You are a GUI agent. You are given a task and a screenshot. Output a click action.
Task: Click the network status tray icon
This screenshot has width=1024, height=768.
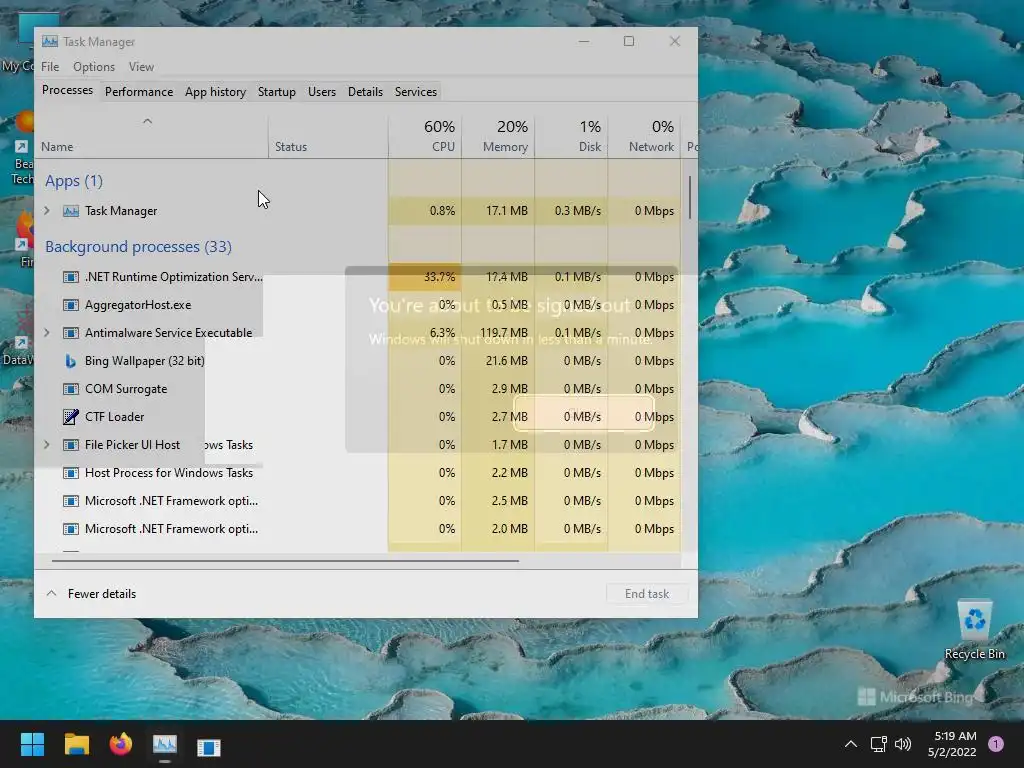click(878, 744)
